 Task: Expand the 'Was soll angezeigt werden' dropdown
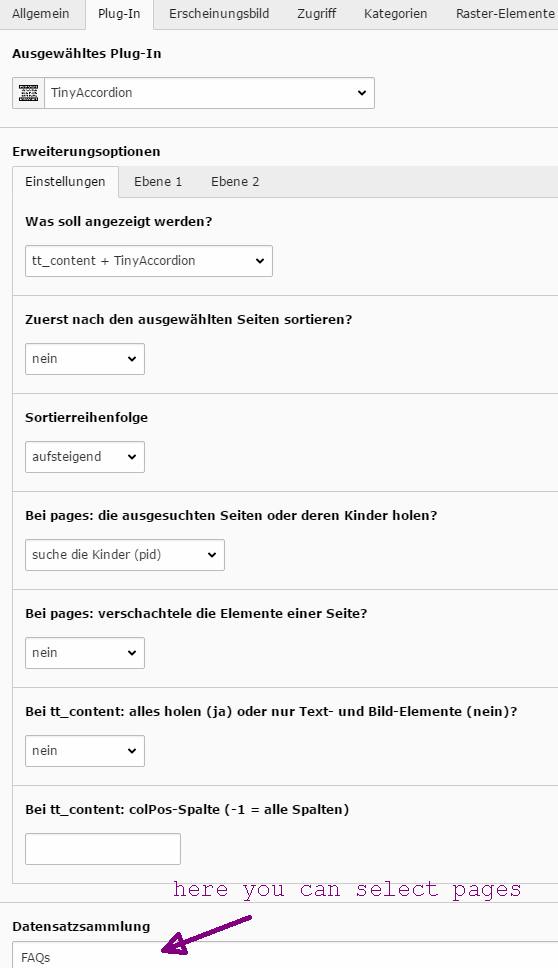click(x=149, y=261)
